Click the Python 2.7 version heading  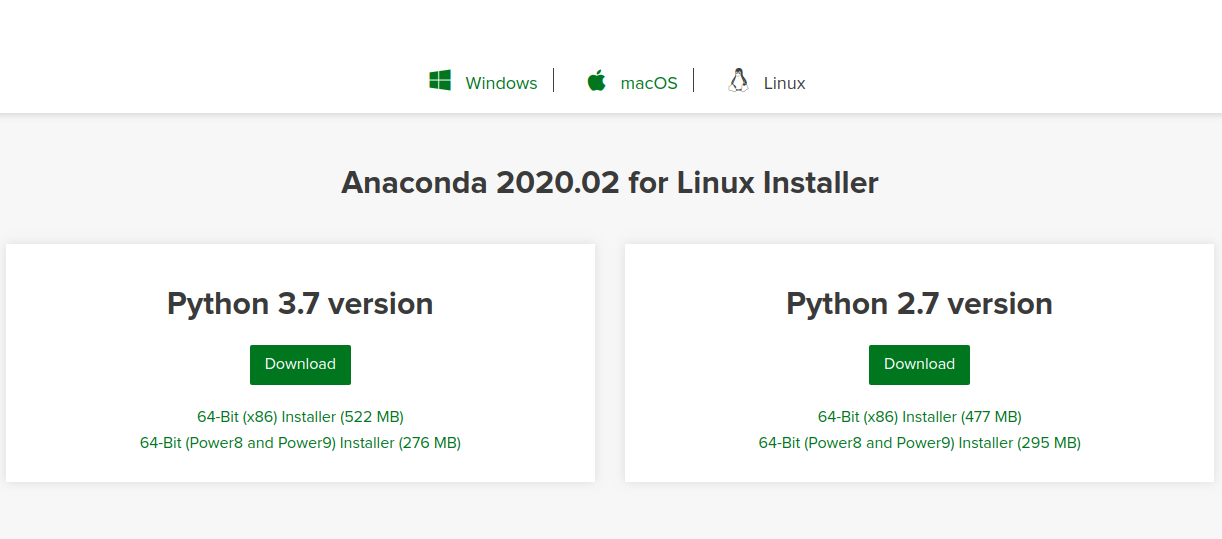(x=919, y=303)
